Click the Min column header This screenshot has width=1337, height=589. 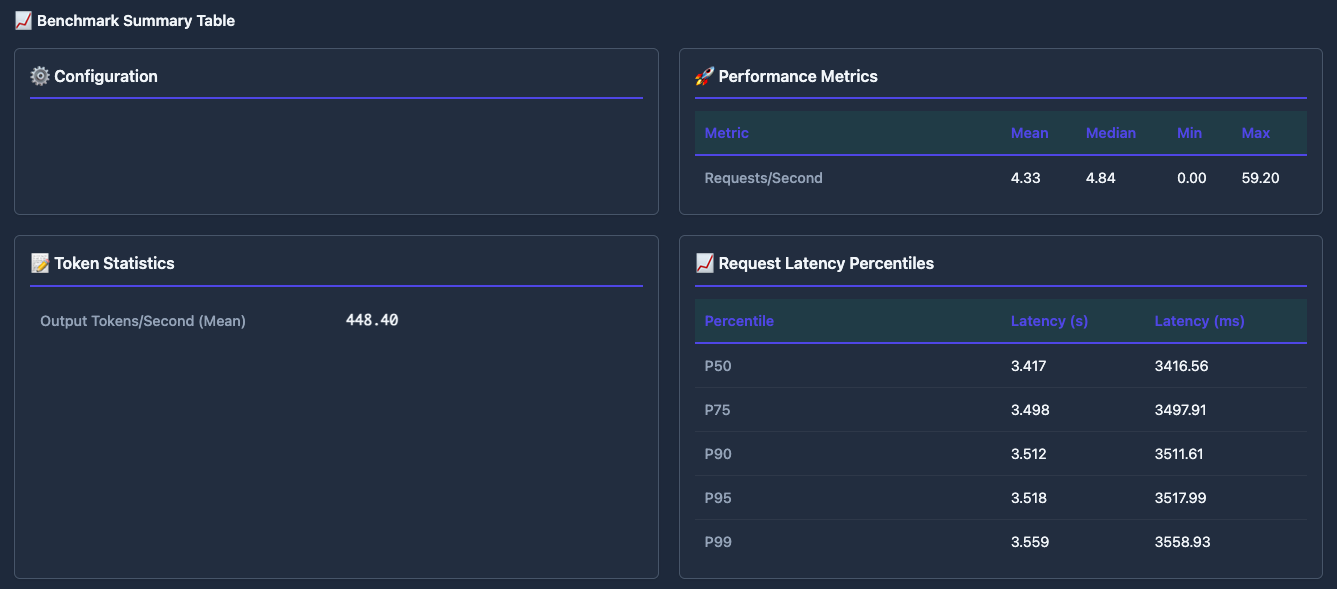point(1189,133)
